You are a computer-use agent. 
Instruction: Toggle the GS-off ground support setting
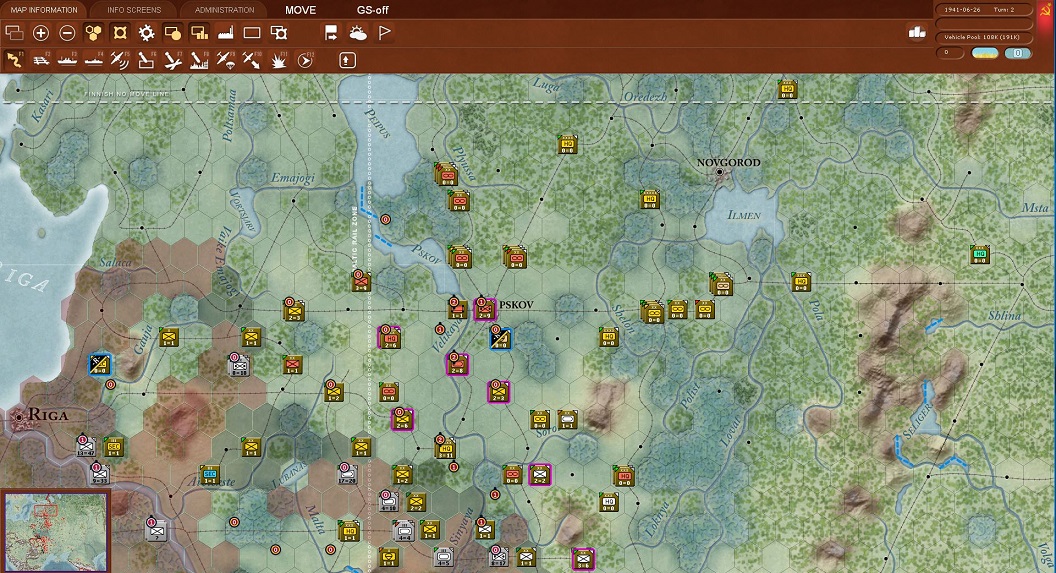372,9
